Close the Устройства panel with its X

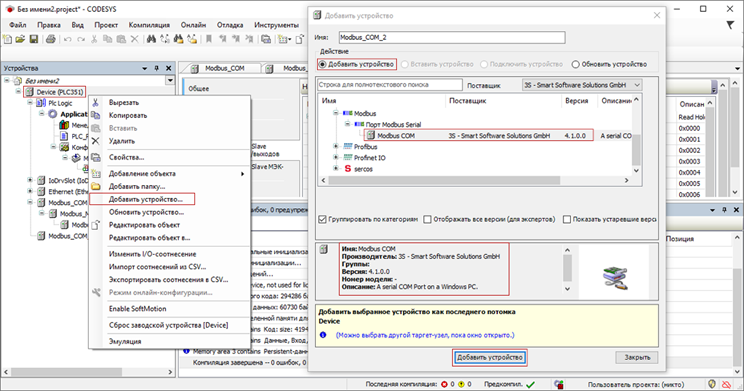pos(168,68)
